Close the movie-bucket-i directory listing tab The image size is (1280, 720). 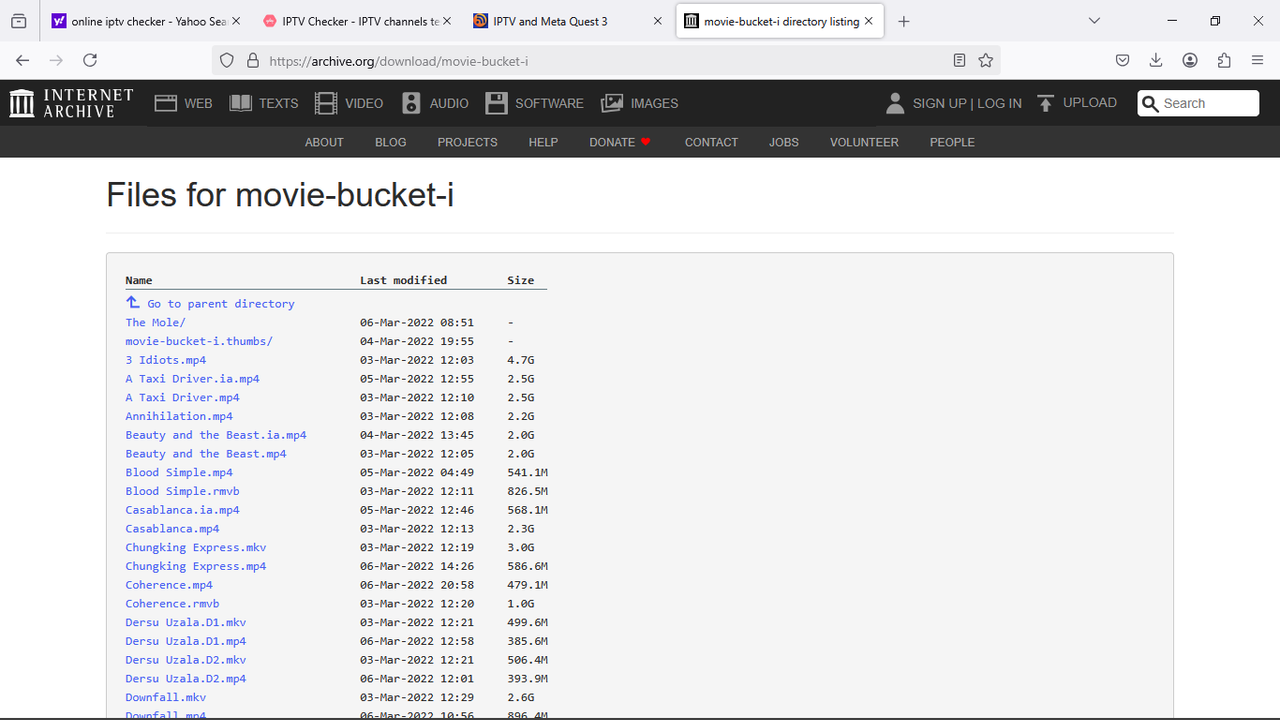click(x=869, y=21)
